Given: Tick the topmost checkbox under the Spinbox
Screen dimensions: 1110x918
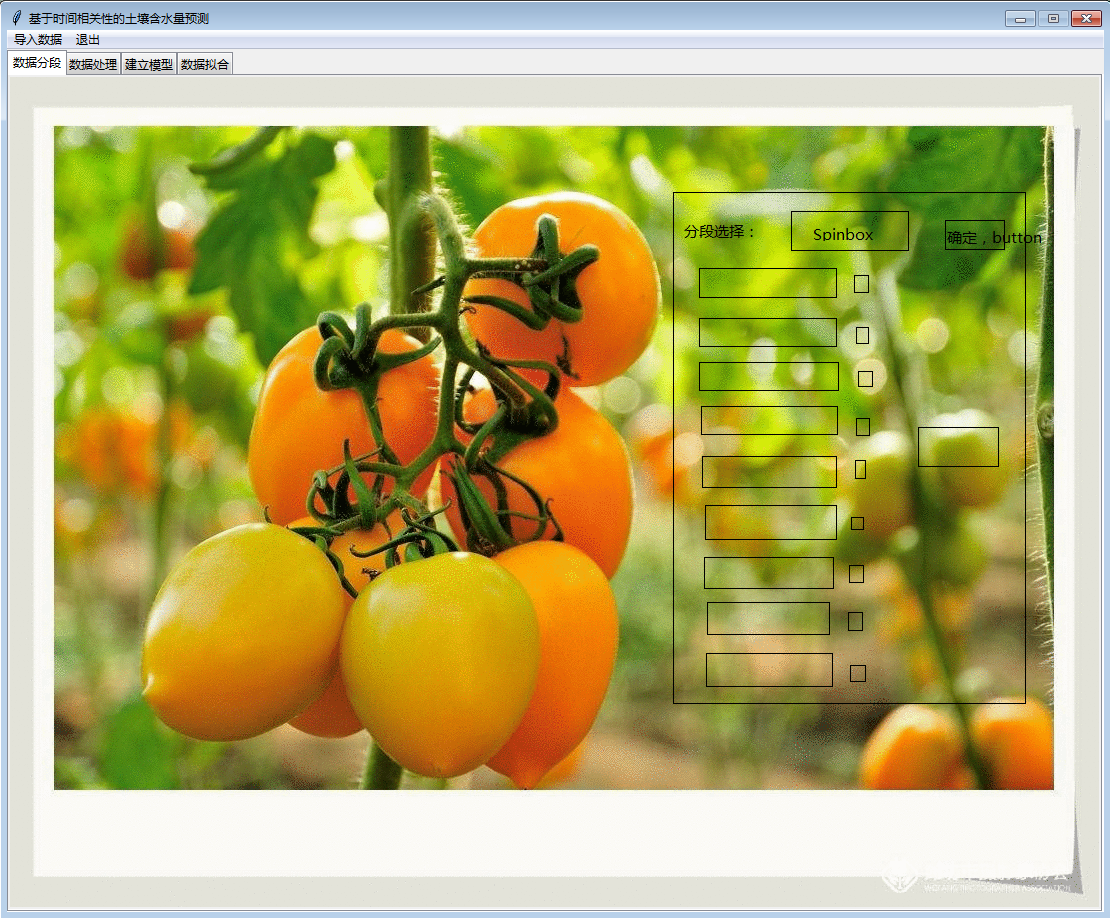Looking at the screenshot, I should pos(861,284).
